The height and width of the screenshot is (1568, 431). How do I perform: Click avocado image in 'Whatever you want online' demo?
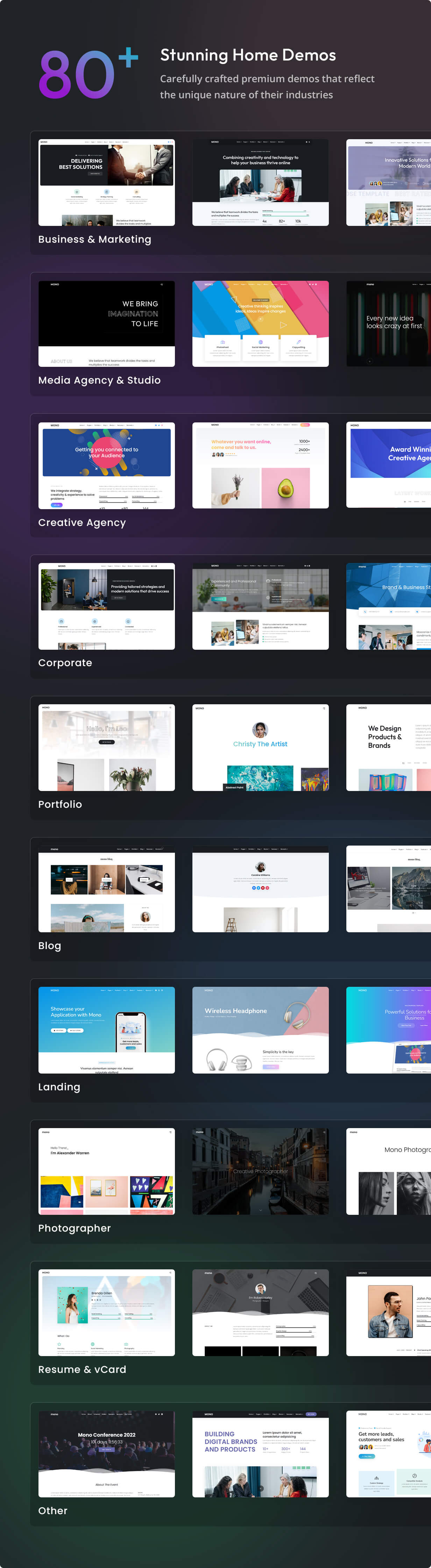[x=285, y=487]
